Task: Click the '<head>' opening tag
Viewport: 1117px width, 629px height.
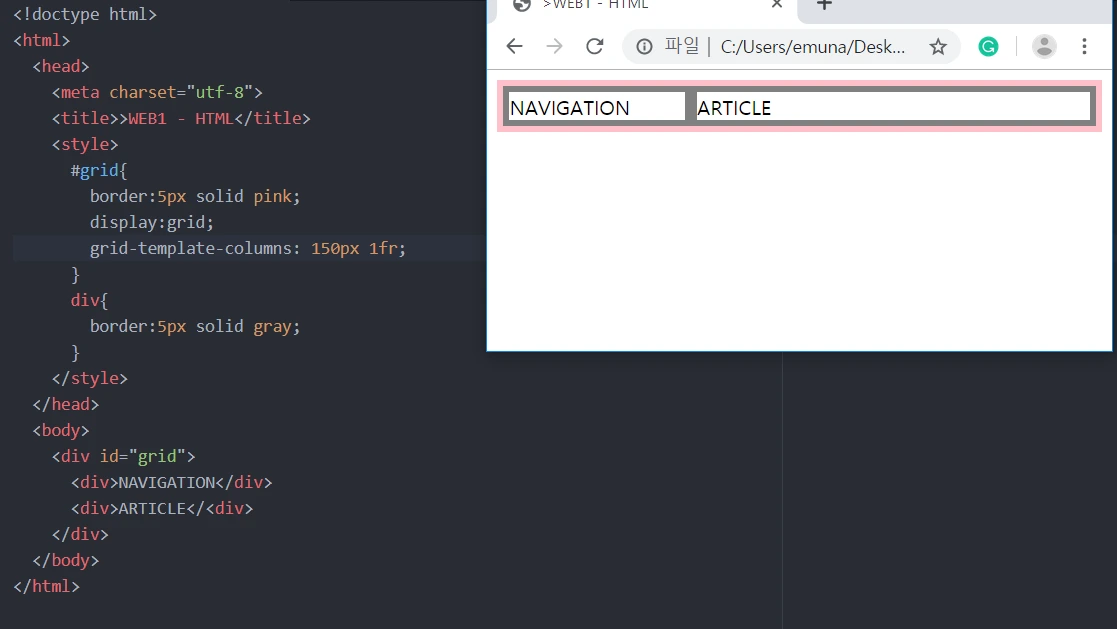Action: point(61,66)
